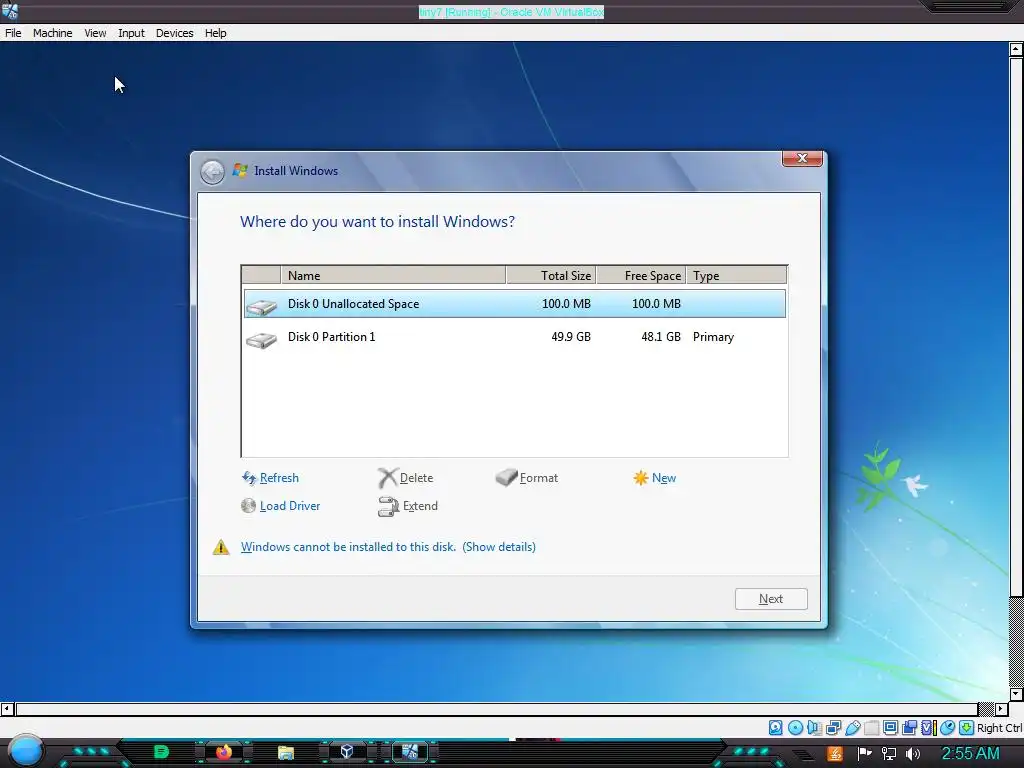Open the View menu
1024x768 pixels.
95,33
